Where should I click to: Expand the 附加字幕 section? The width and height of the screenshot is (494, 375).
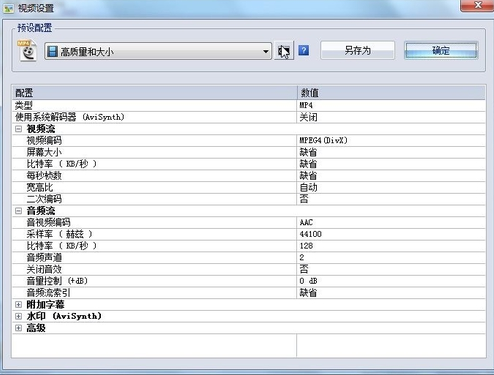click(x=19, y=304)
